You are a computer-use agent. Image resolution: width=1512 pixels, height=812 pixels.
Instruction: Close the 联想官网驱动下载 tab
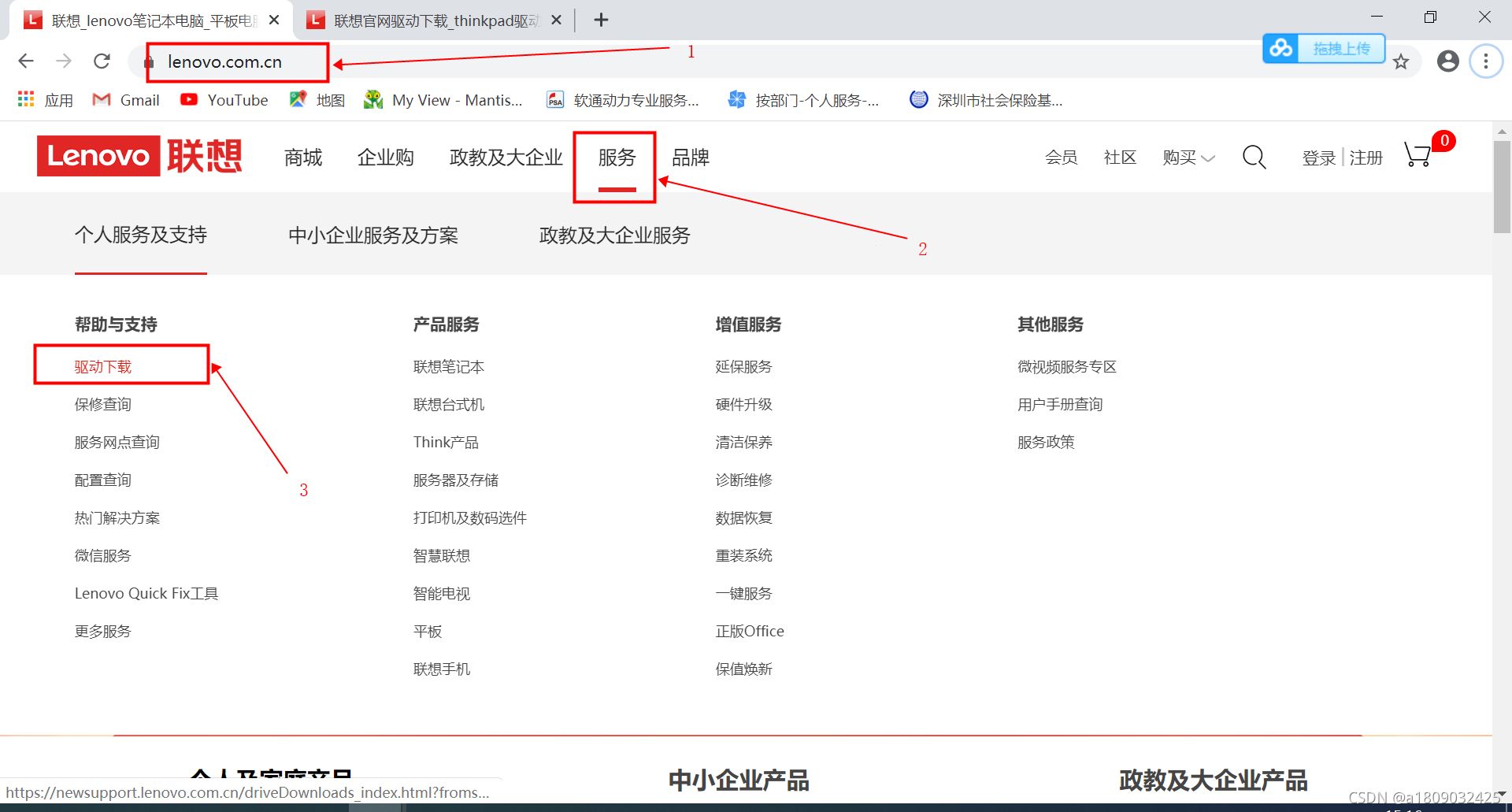(556, 20)
